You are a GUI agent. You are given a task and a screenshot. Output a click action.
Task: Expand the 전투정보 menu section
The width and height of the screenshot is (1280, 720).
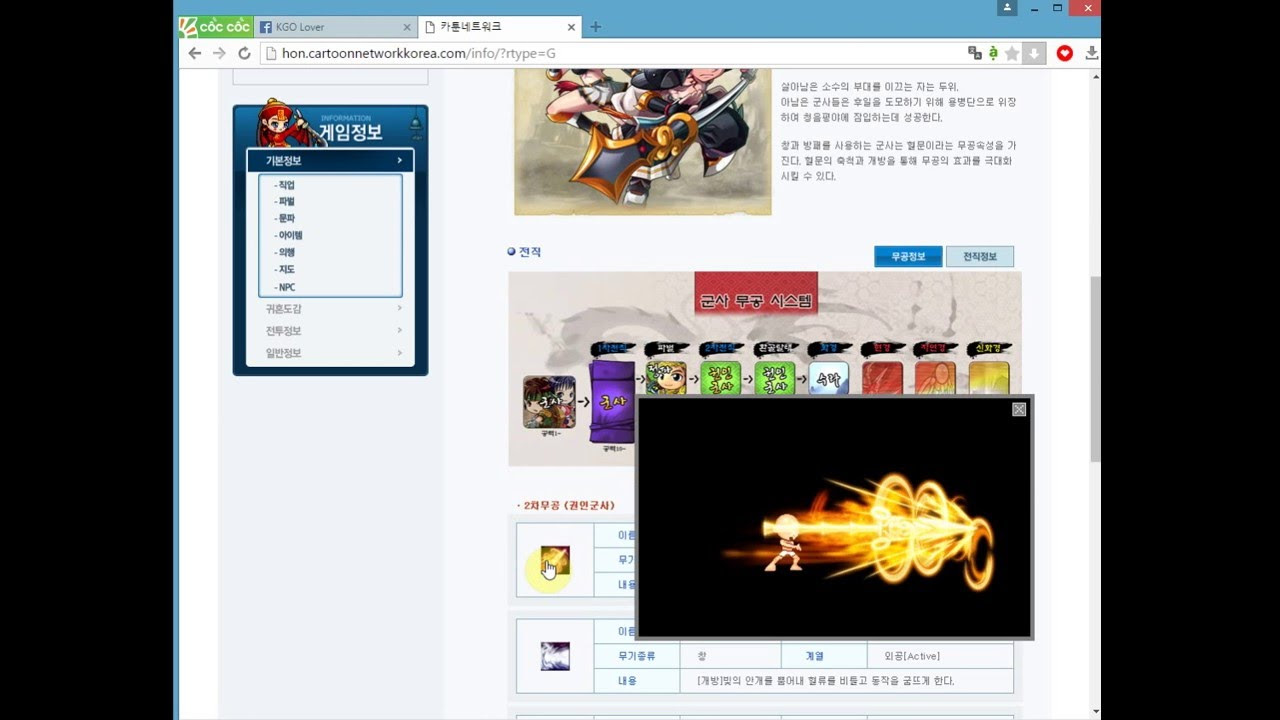pyautogui.click(x=330, y=331)
